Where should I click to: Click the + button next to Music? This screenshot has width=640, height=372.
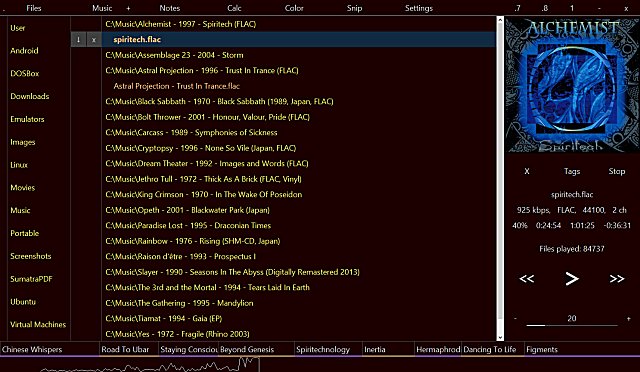coord(128,8)
